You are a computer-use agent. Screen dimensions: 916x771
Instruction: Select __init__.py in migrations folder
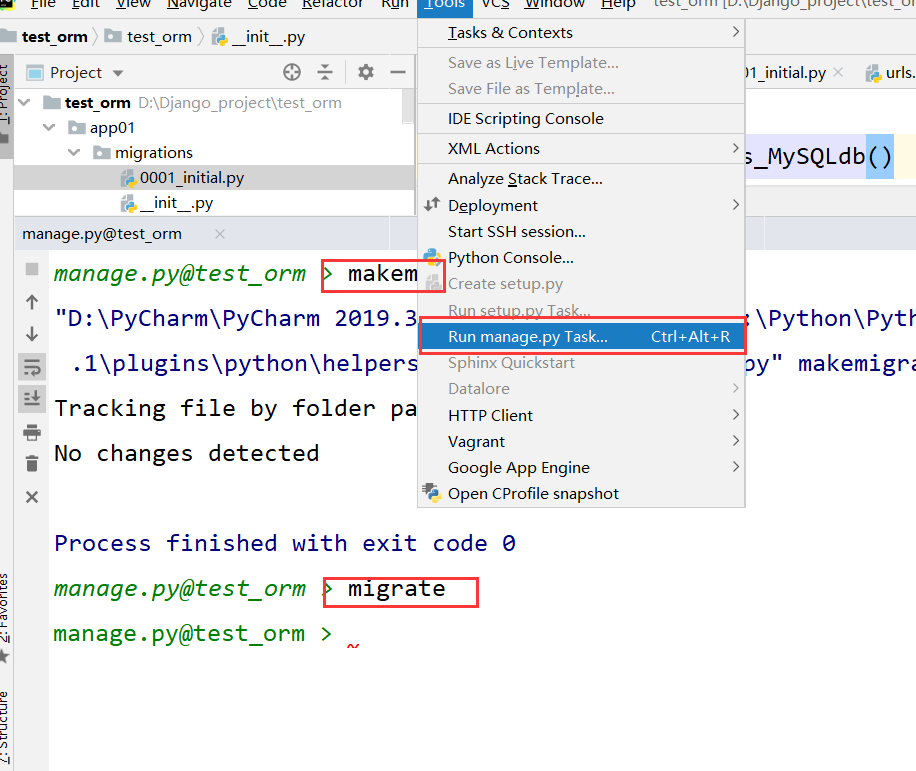tap(214, 203)
